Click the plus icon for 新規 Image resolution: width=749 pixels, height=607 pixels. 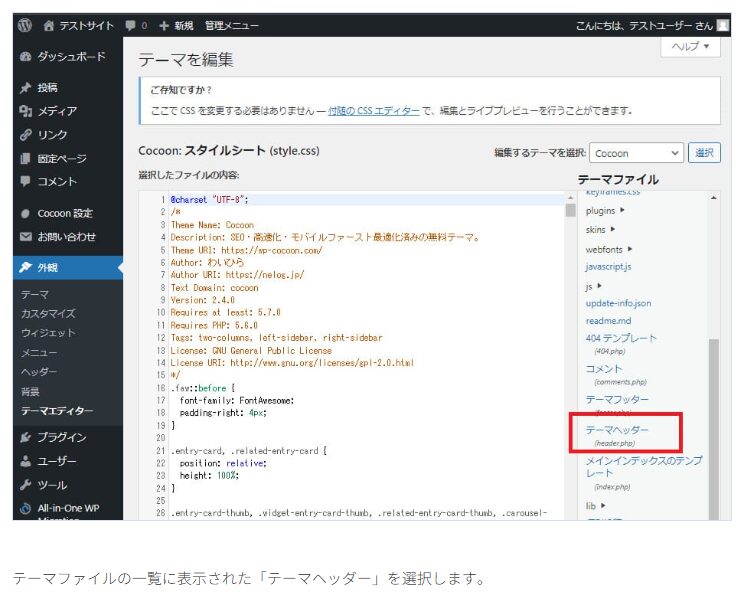point(164,25)
